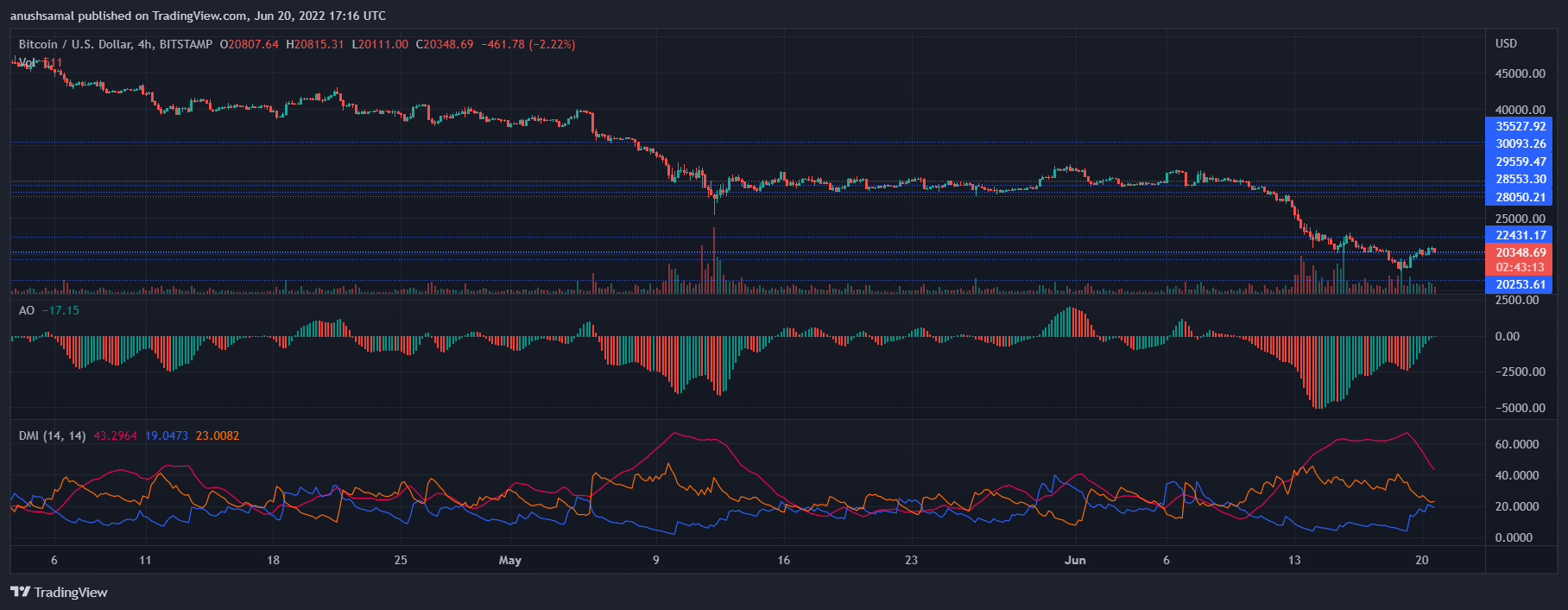Click the AO indicator label

coord(27,310)
